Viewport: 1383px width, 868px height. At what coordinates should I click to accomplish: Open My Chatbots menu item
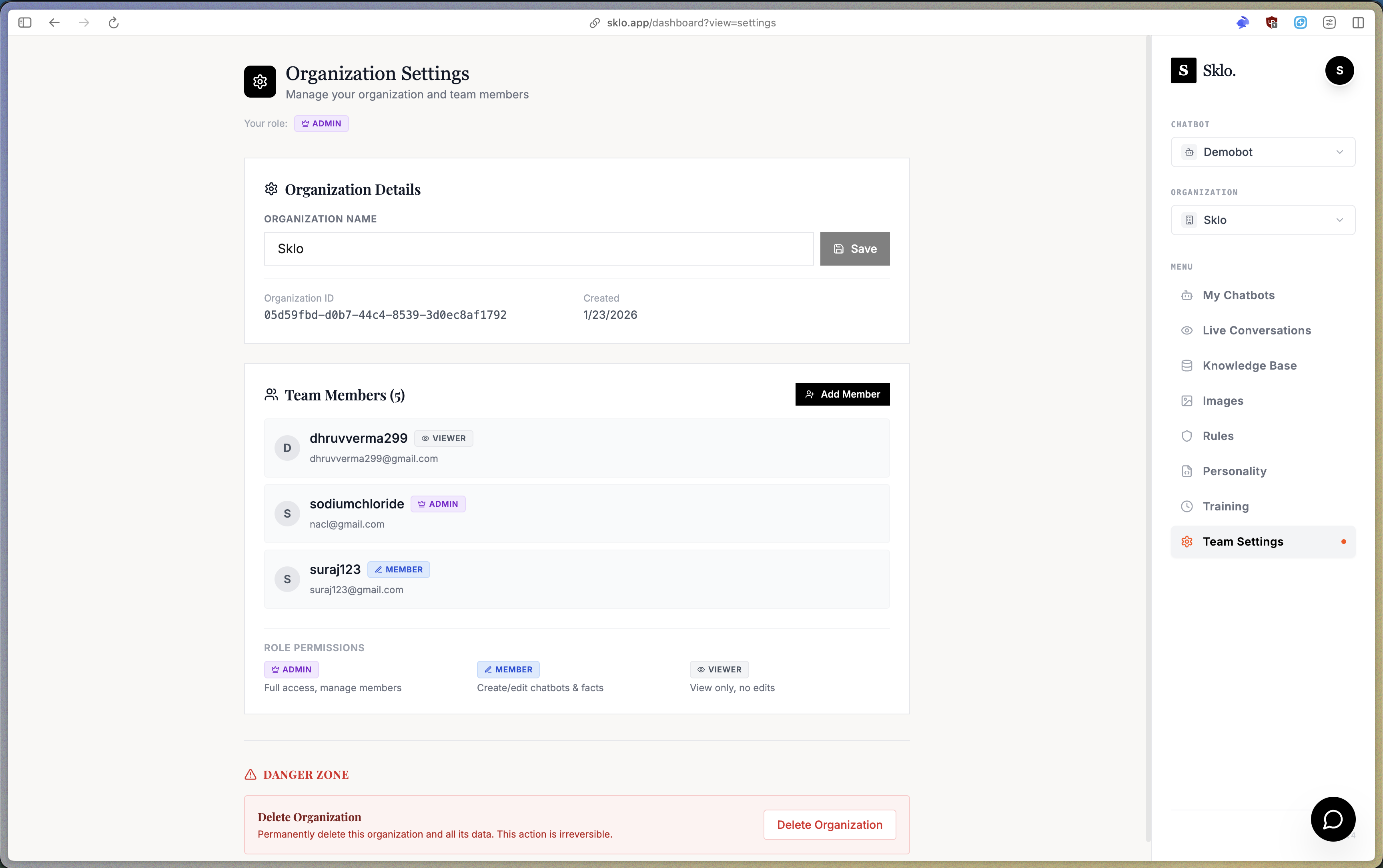tap(1238, 295)
